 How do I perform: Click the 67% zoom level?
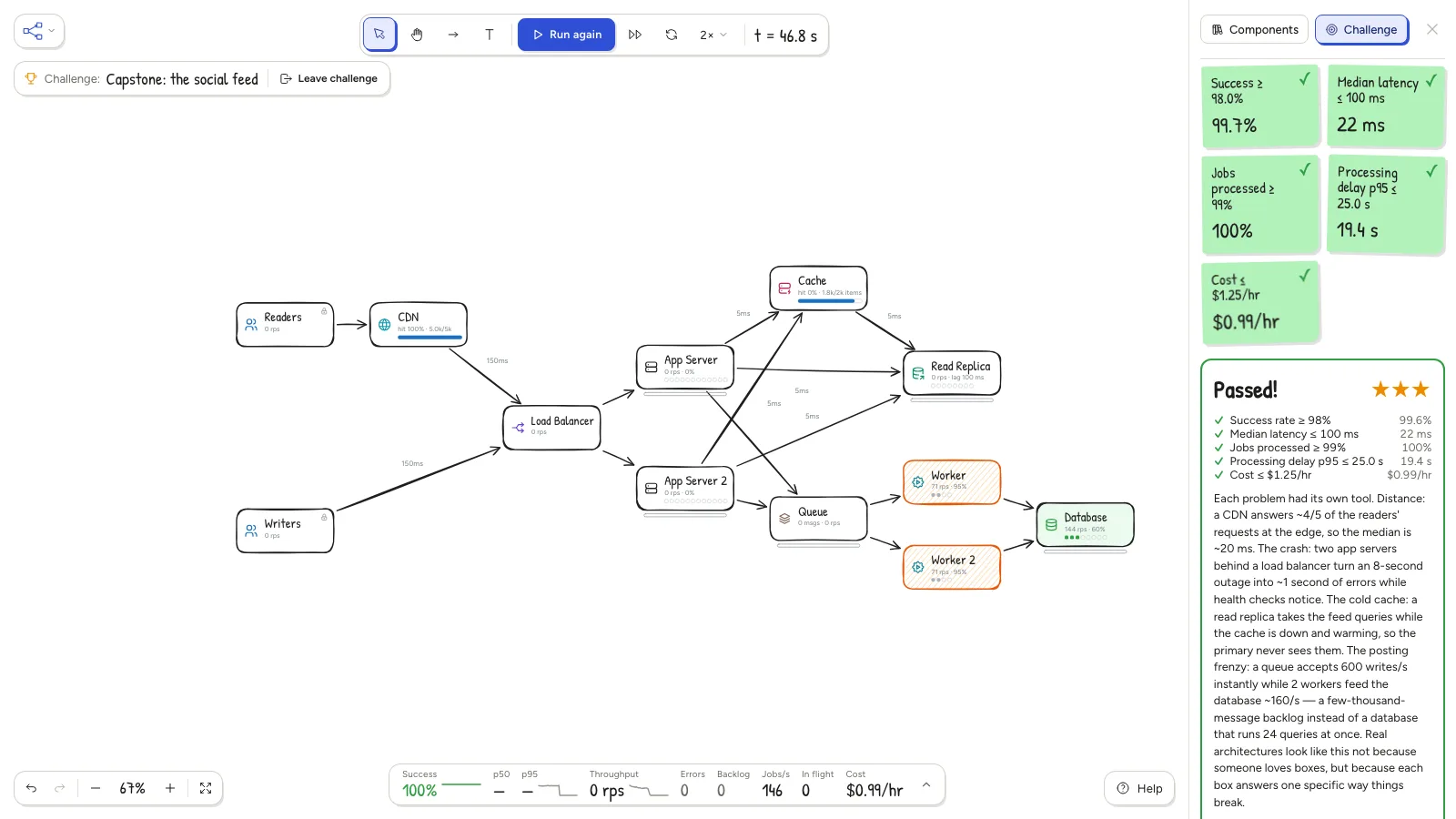coord(133,788)
